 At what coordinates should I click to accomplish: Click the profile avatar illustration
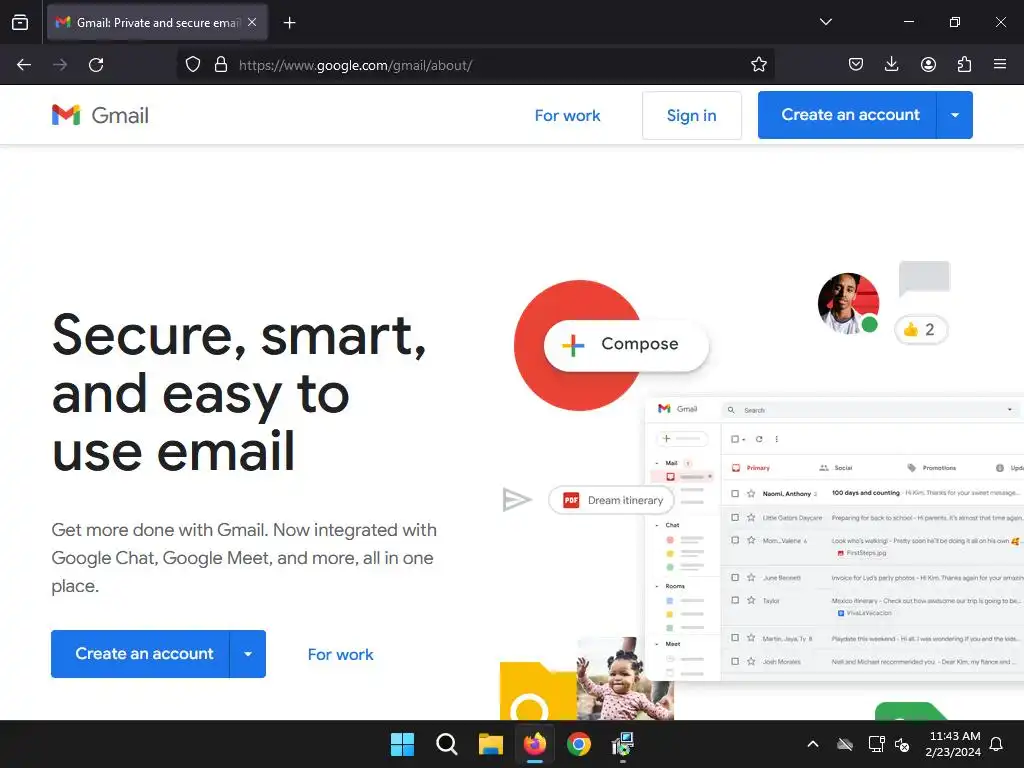(x=848, y=304)
